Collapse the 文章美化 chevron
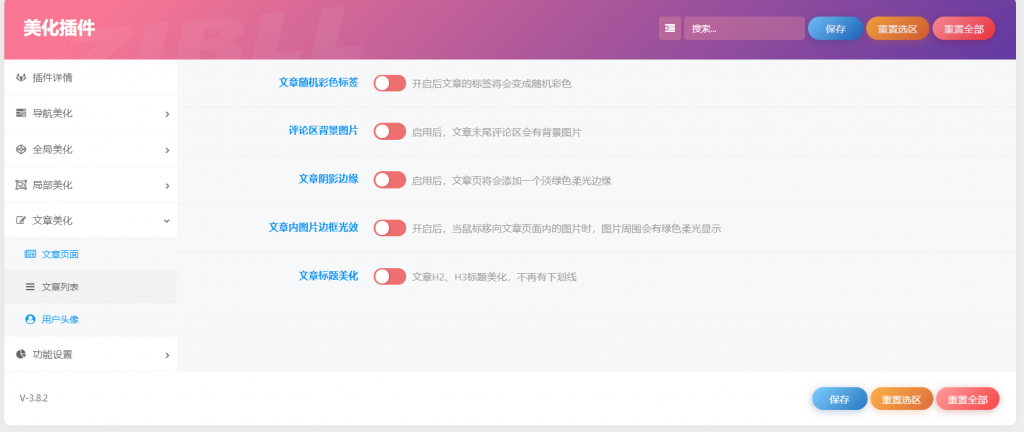This screenshot has height=432, width=1024. click(x=167, y=221)
